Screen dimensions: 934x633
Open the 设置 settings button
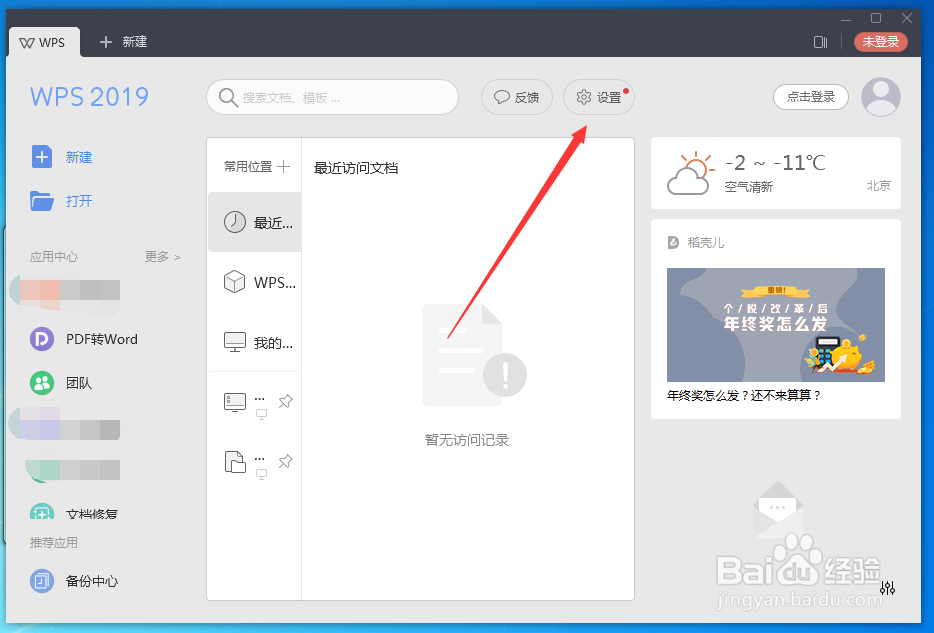point(599,97)
